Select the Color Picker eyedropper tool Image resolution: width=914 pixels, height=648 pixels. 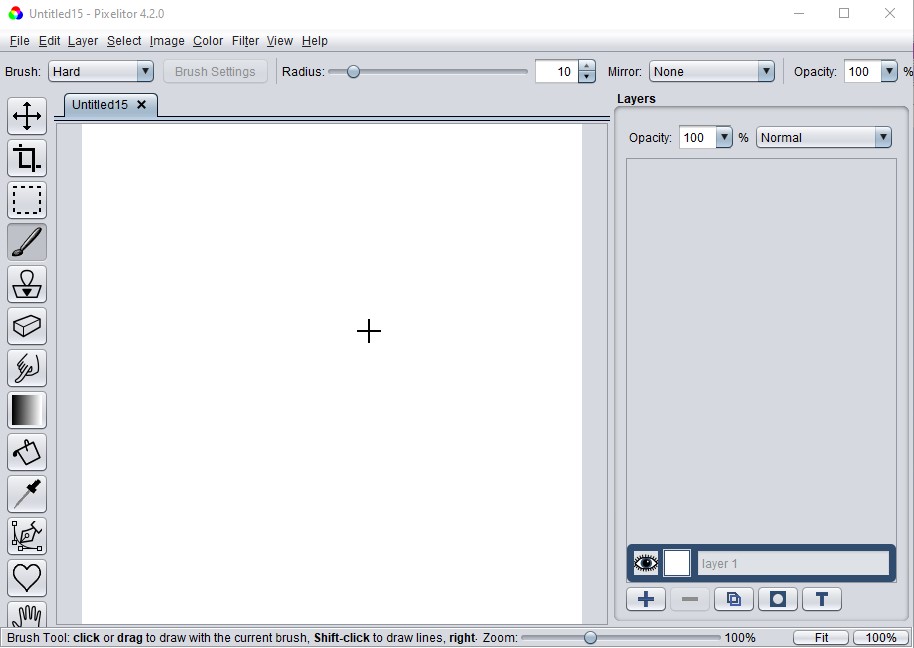[x=27, y=494]
